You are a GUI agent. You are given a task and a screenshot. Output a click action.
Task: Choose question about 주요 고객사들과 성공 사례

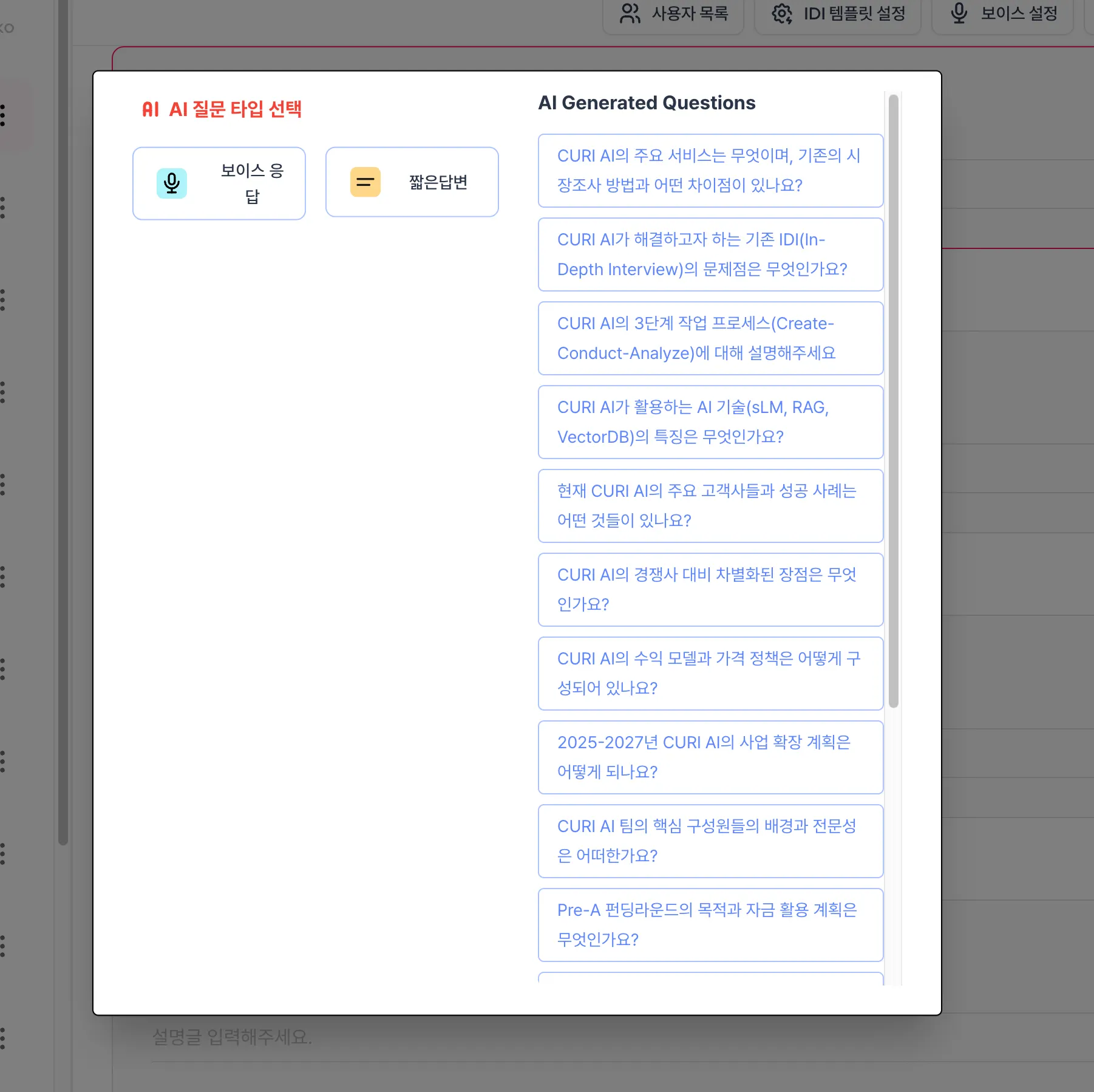click(710, 506)
